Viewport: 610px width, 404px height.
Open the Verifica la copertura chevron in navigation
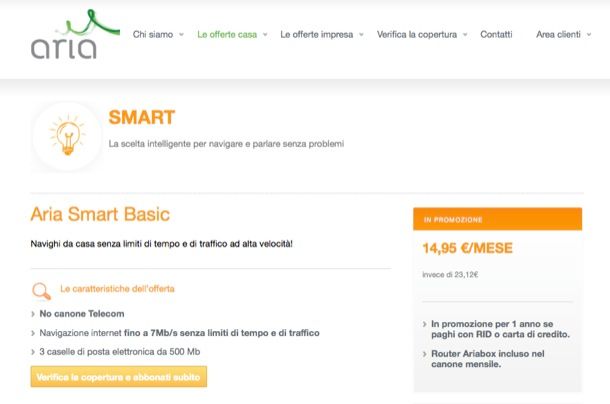coord(465,35)
